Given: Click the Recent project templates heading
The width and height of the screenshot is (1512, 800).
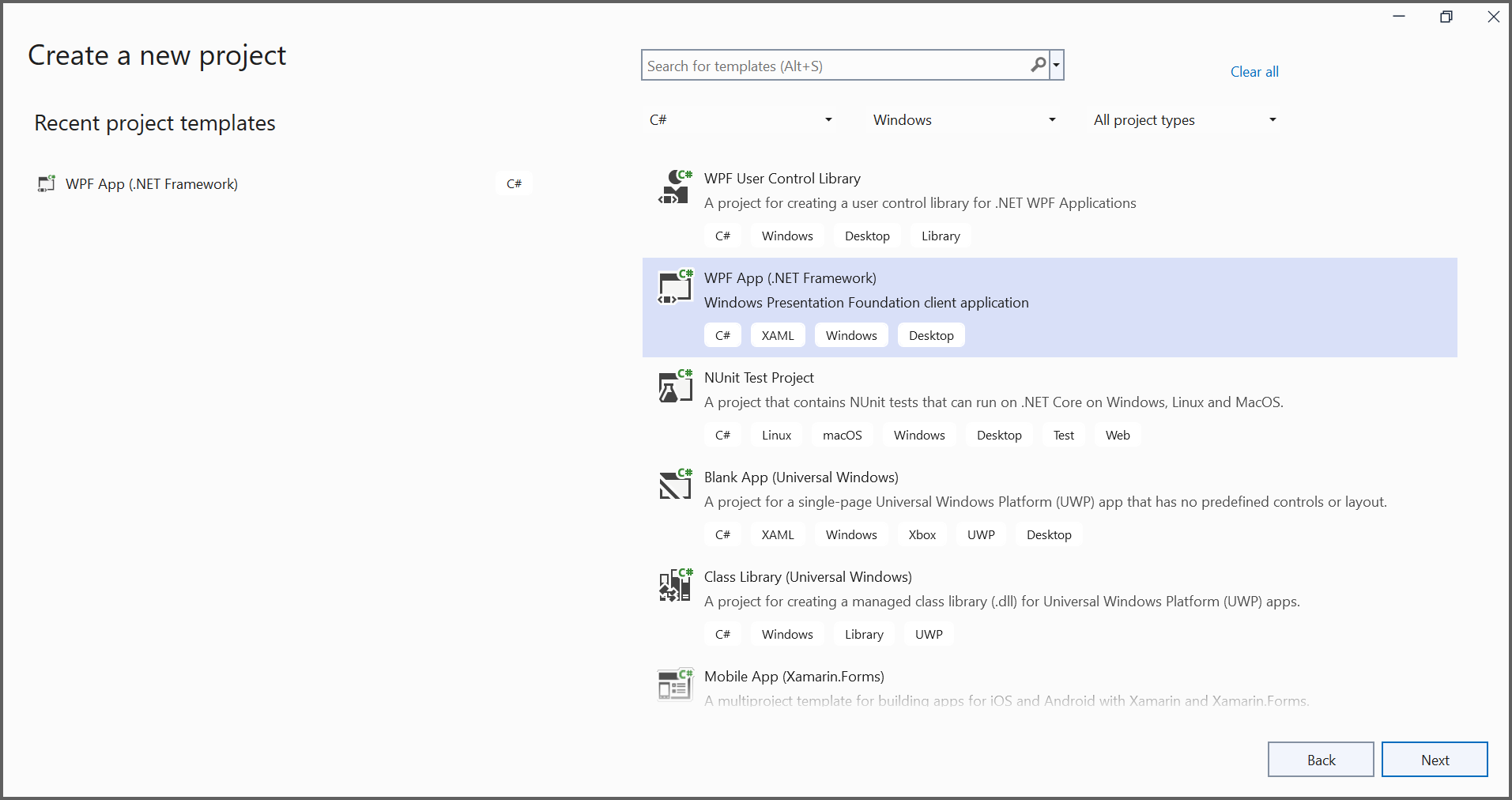Looking at the screenshot, I should 155,123.
